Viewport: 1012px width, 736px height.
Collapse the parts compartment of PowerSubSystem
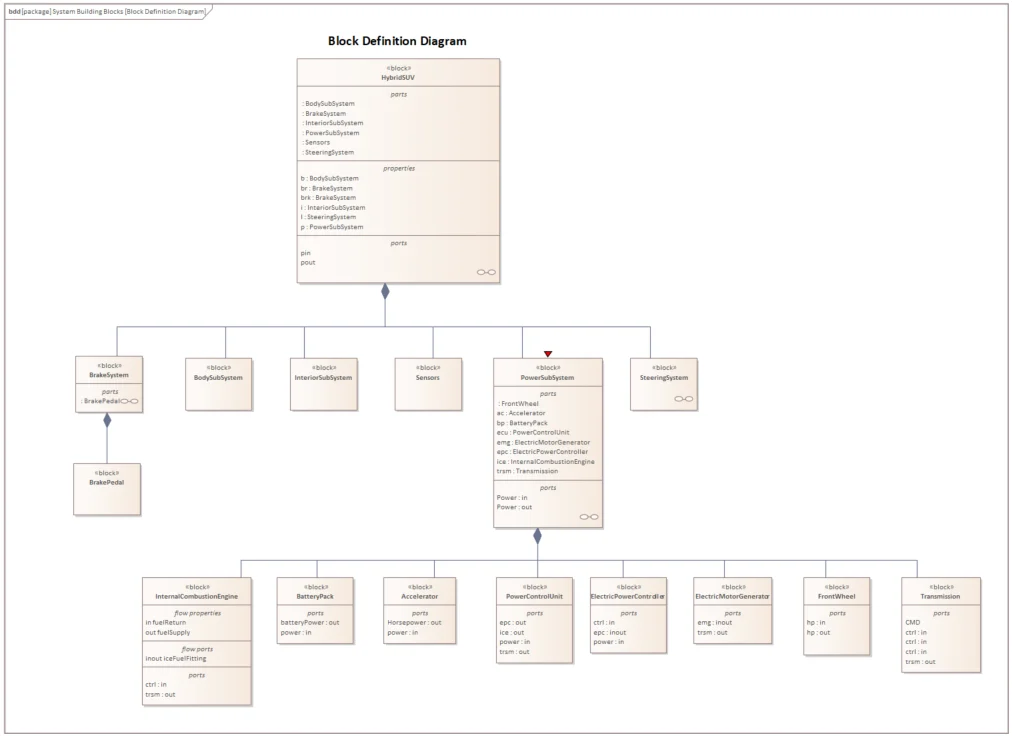[x=548, y=393]
